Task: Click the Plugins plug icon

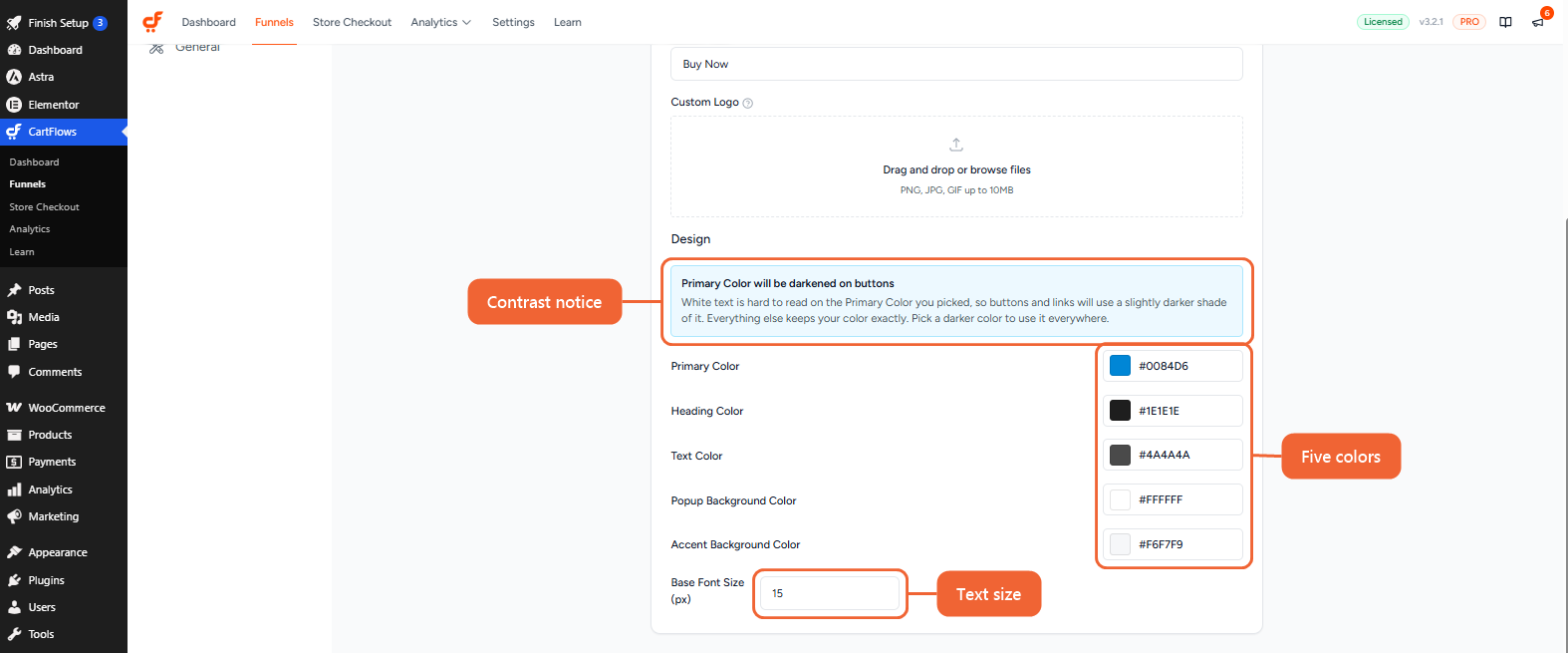Action: click(x=14, y=580)
